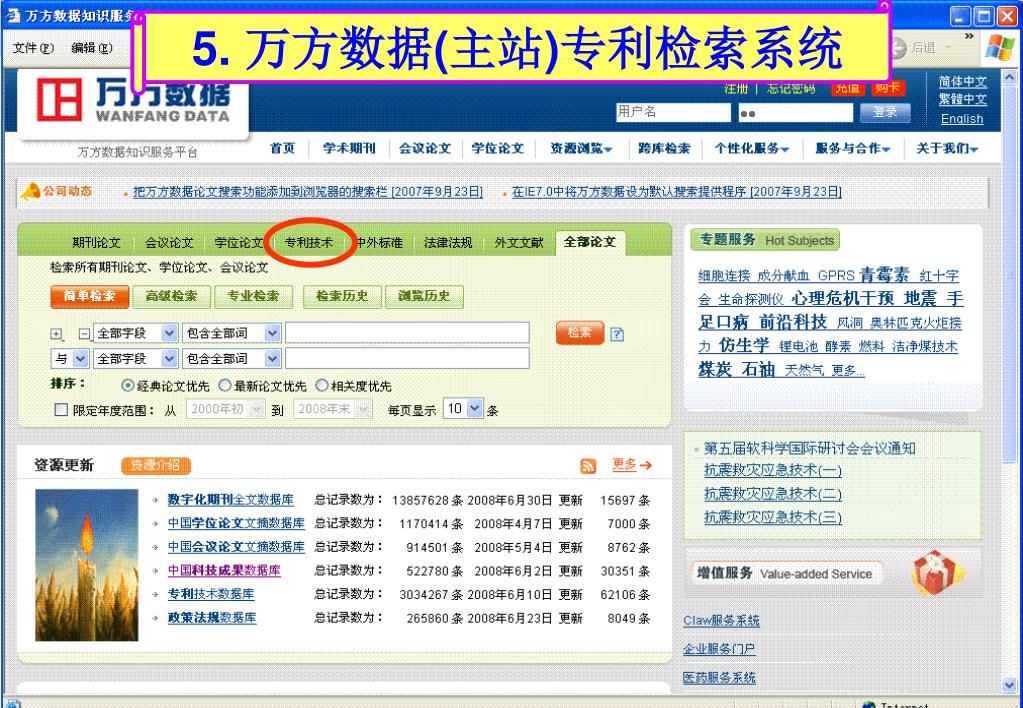Open the 2000年初 start year dropdown
Viewport: 1023px width, 708px height.
[x=226, y=409]
